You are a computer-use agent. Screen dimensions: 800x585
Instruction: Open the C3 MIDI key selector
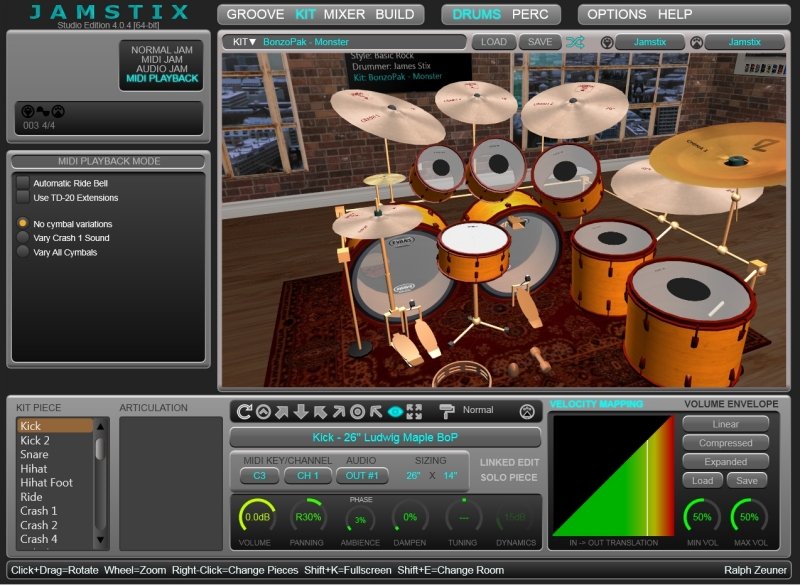click(x=259, y=475)
